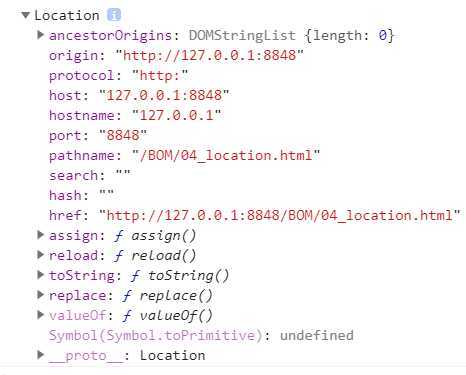The width and height of the screenshot is (466, 375).
Task: Expand the replace function arrow
Action: pyautogui.click(x=40, y=295)
